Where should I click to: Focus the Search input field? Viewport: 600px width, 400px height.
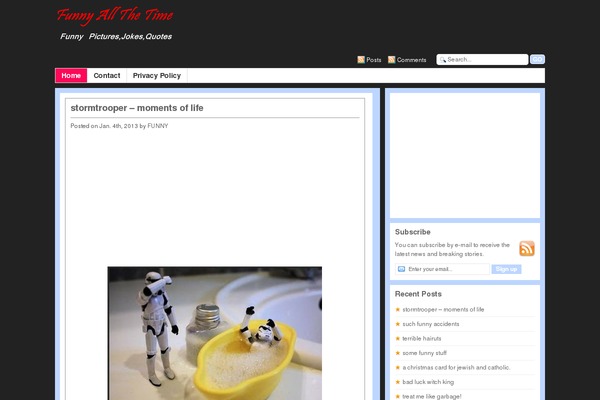[x=482, y=59]
